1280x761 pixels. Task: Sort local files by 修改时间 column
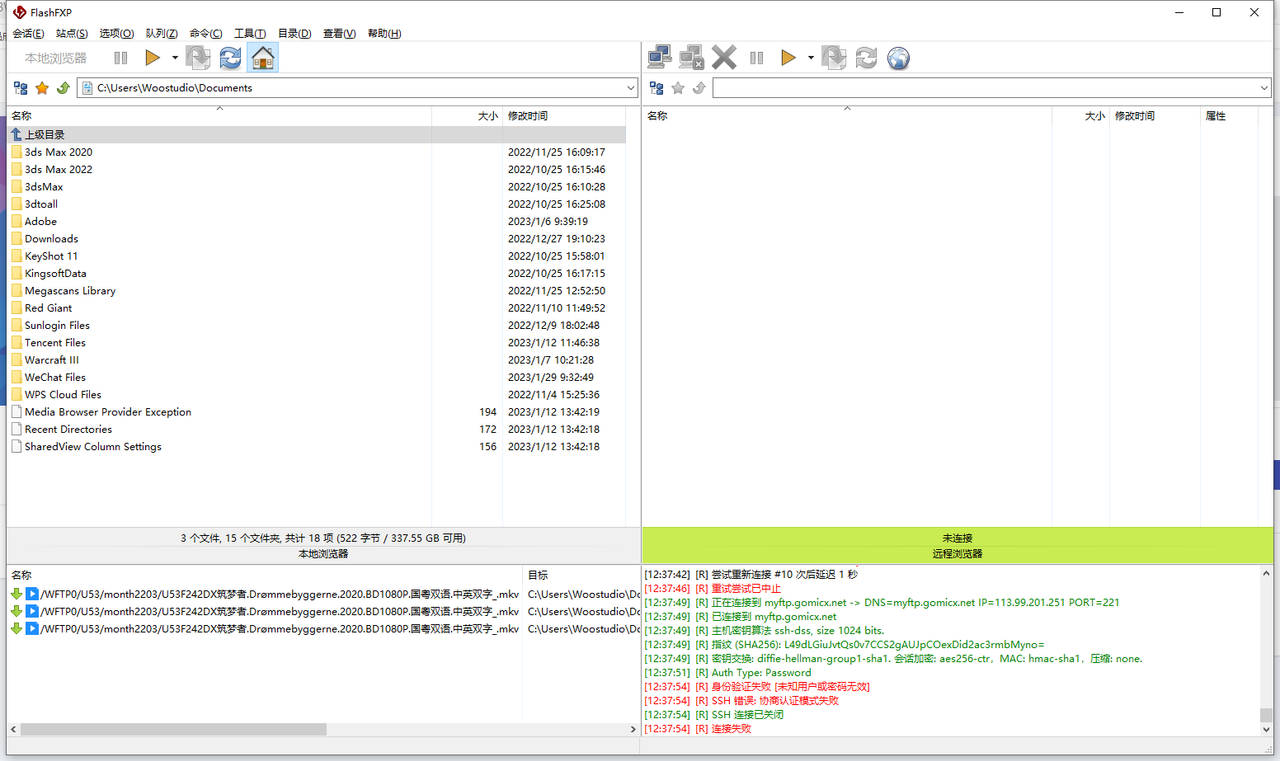(565, 116)
